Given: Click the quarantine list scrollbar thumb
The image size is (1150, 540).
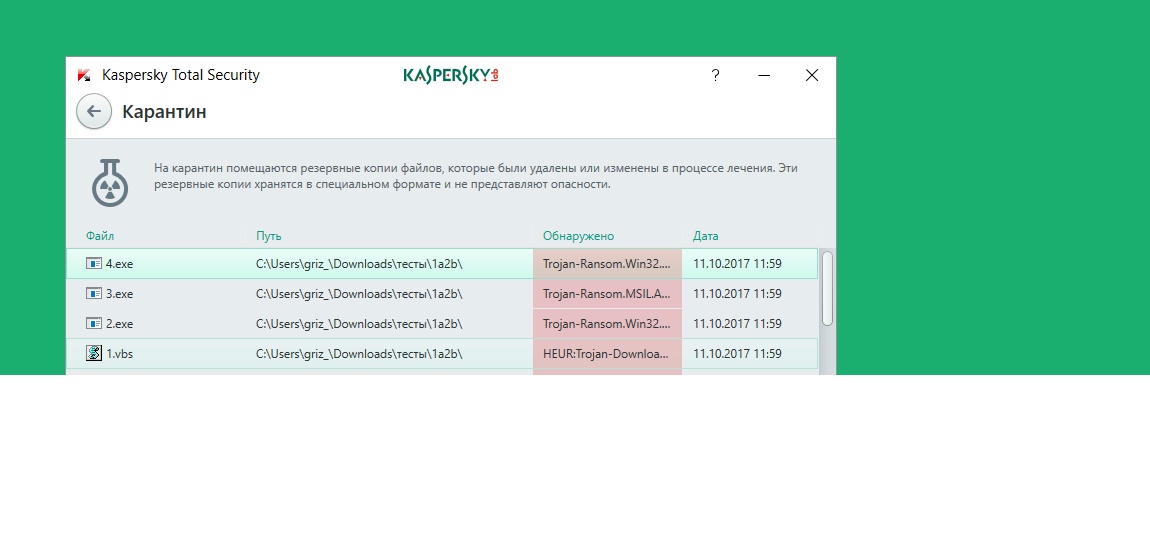Looking at the screenshot, I should pos(827,288).
